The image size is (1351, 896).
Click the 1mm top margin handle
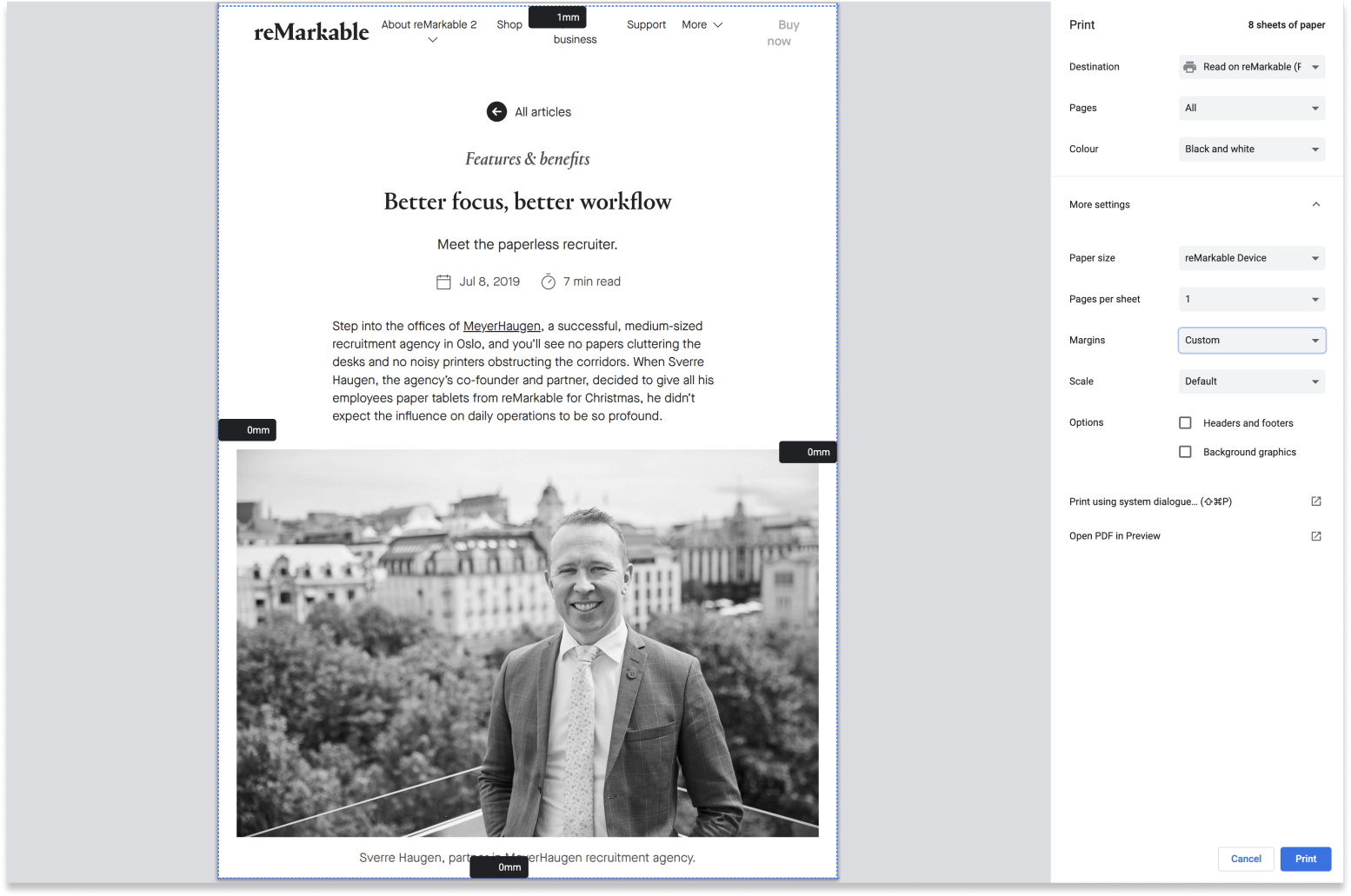point(557,17)
